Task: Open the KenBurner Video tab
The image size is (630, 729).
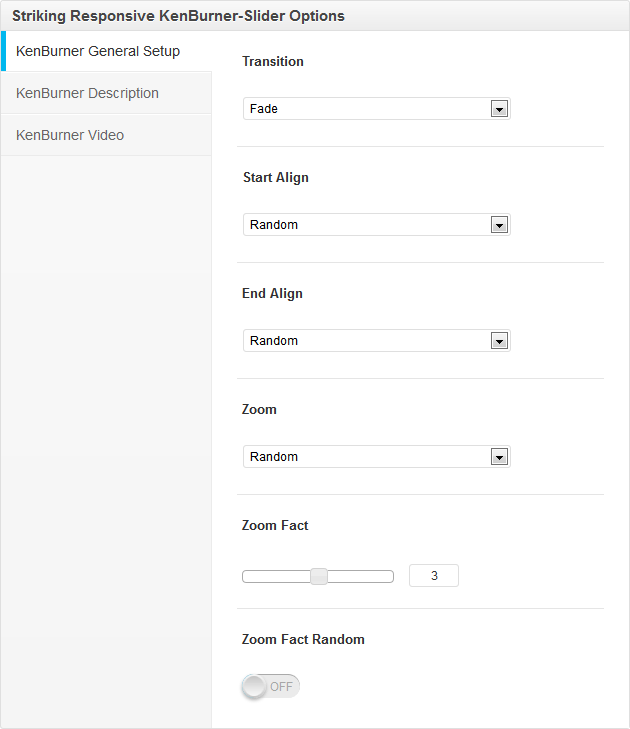Action: 70,135
